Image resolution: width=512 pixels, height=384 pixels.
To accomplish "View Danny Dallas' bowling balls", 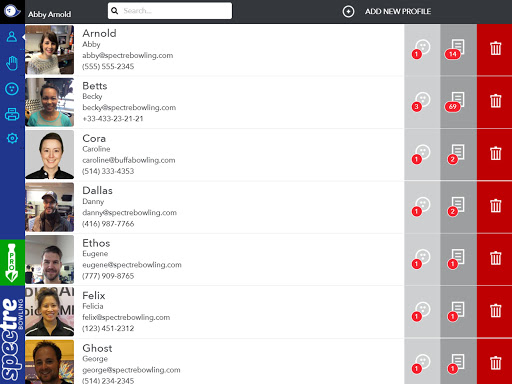I will [x=422, y=207].
